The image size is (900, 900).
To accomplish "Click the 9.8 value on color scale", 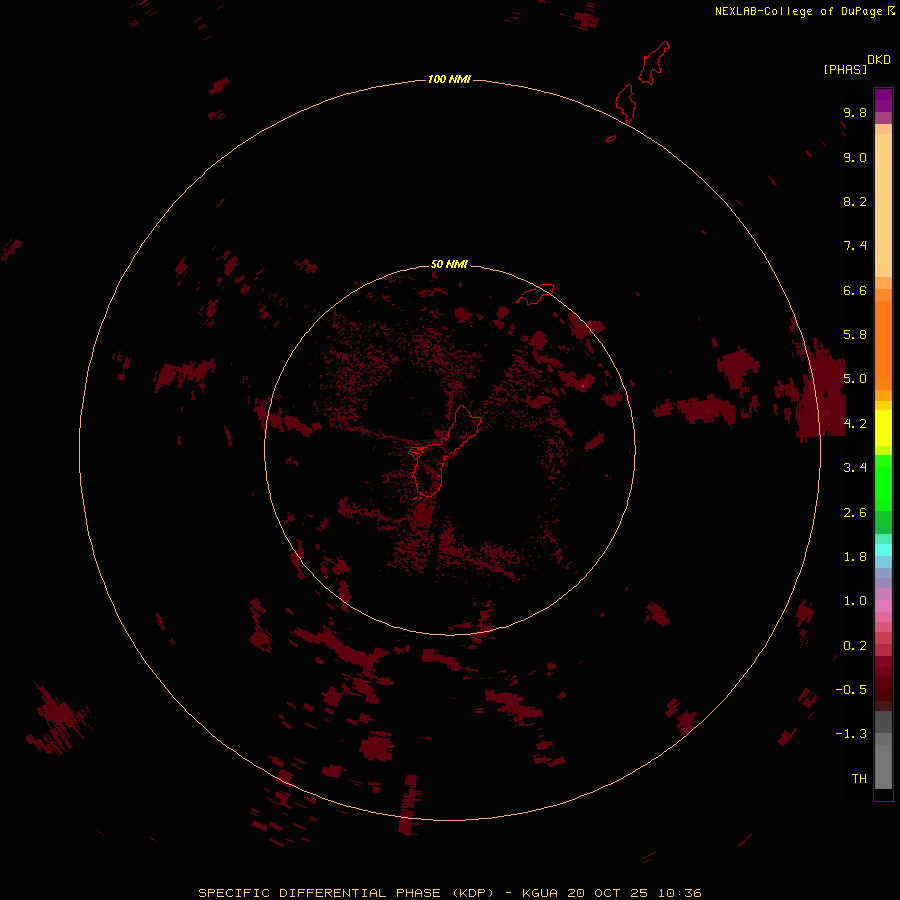I will tap(855, 112).
